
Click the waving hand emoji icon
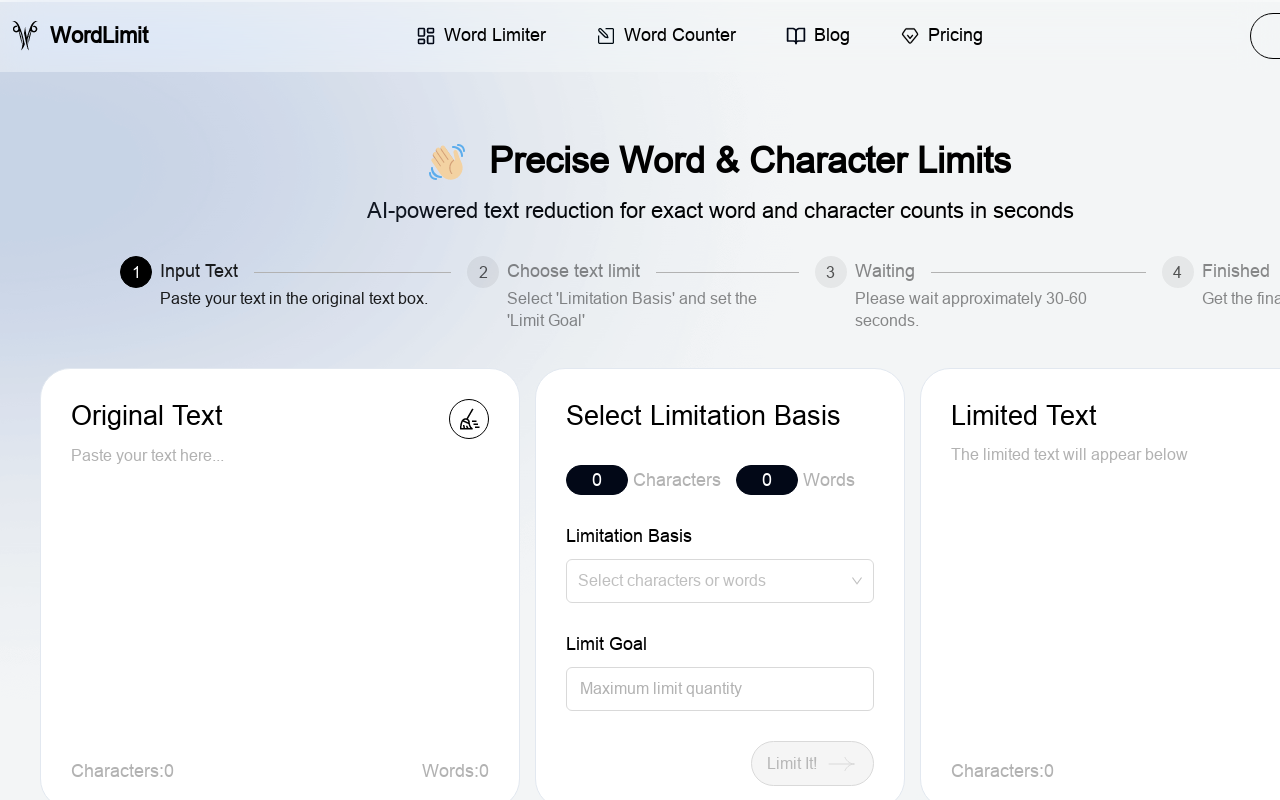(x=447, y=161)
